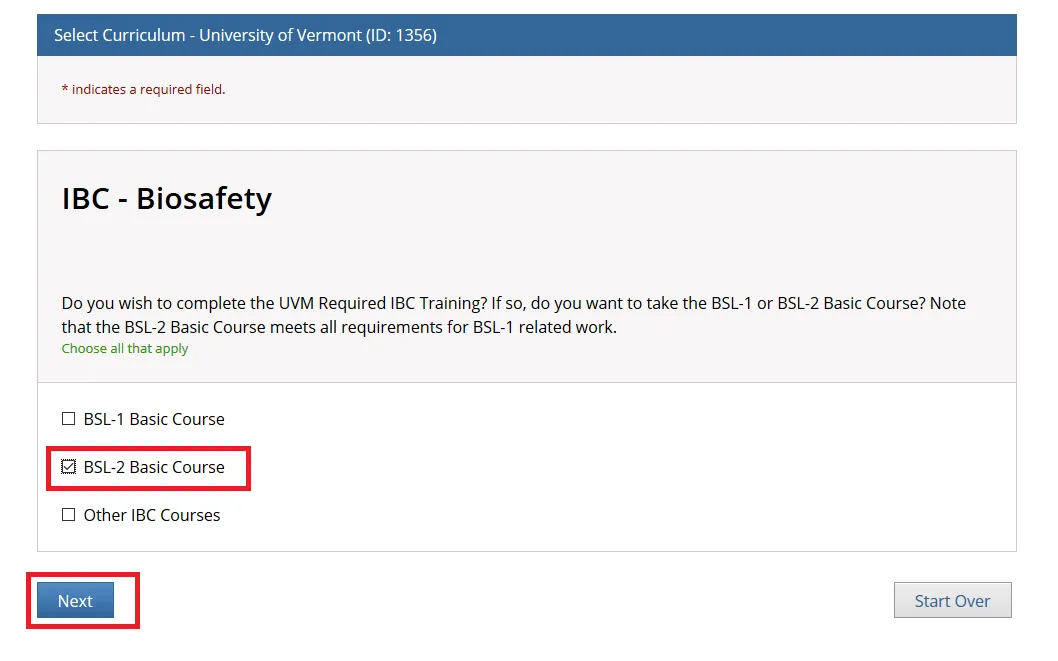This screenshot has width=1058, height=661.
Task: Click the word 'Note' in the question
Action: [947, 303]
